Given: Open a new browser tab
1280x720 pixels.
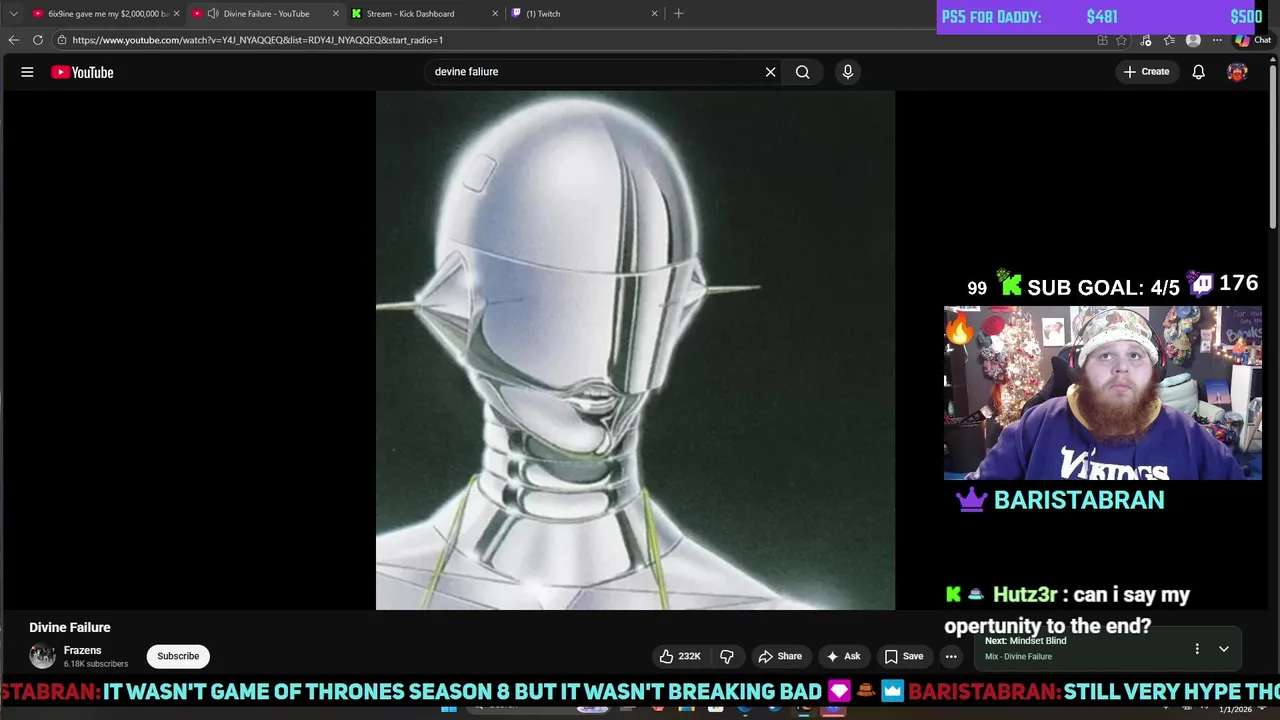Looking at the screenshot, I should 679,14.
